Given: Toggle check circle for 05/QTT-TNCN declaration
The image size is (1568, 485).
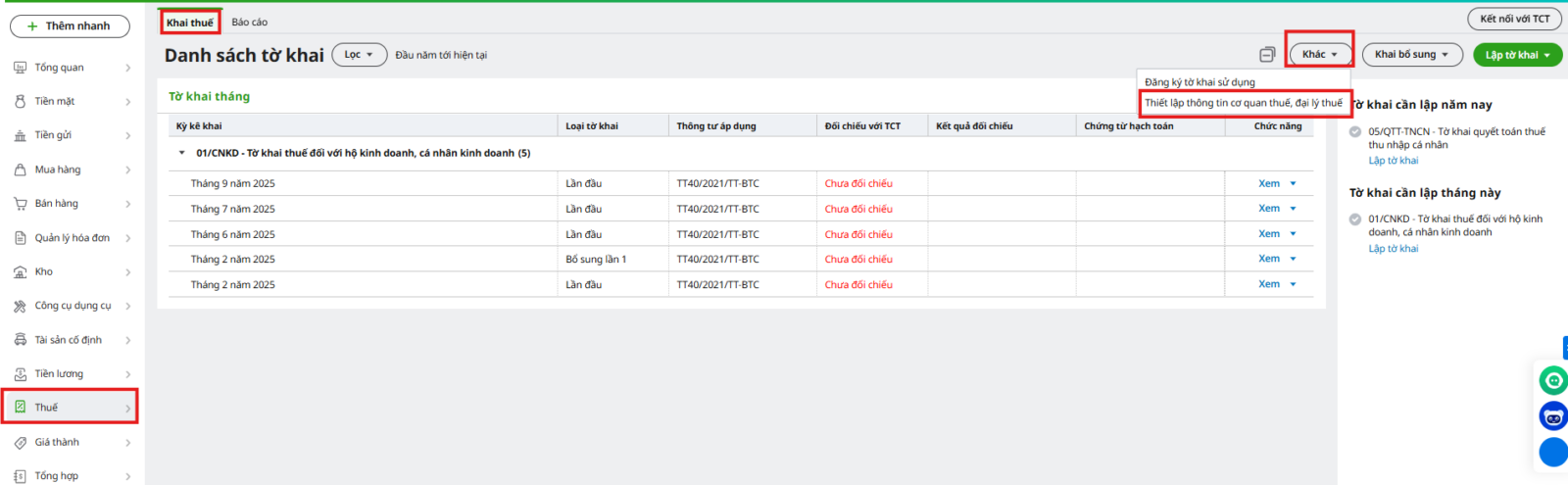Looking at the screenshot, I should [x=1355, y=131].
